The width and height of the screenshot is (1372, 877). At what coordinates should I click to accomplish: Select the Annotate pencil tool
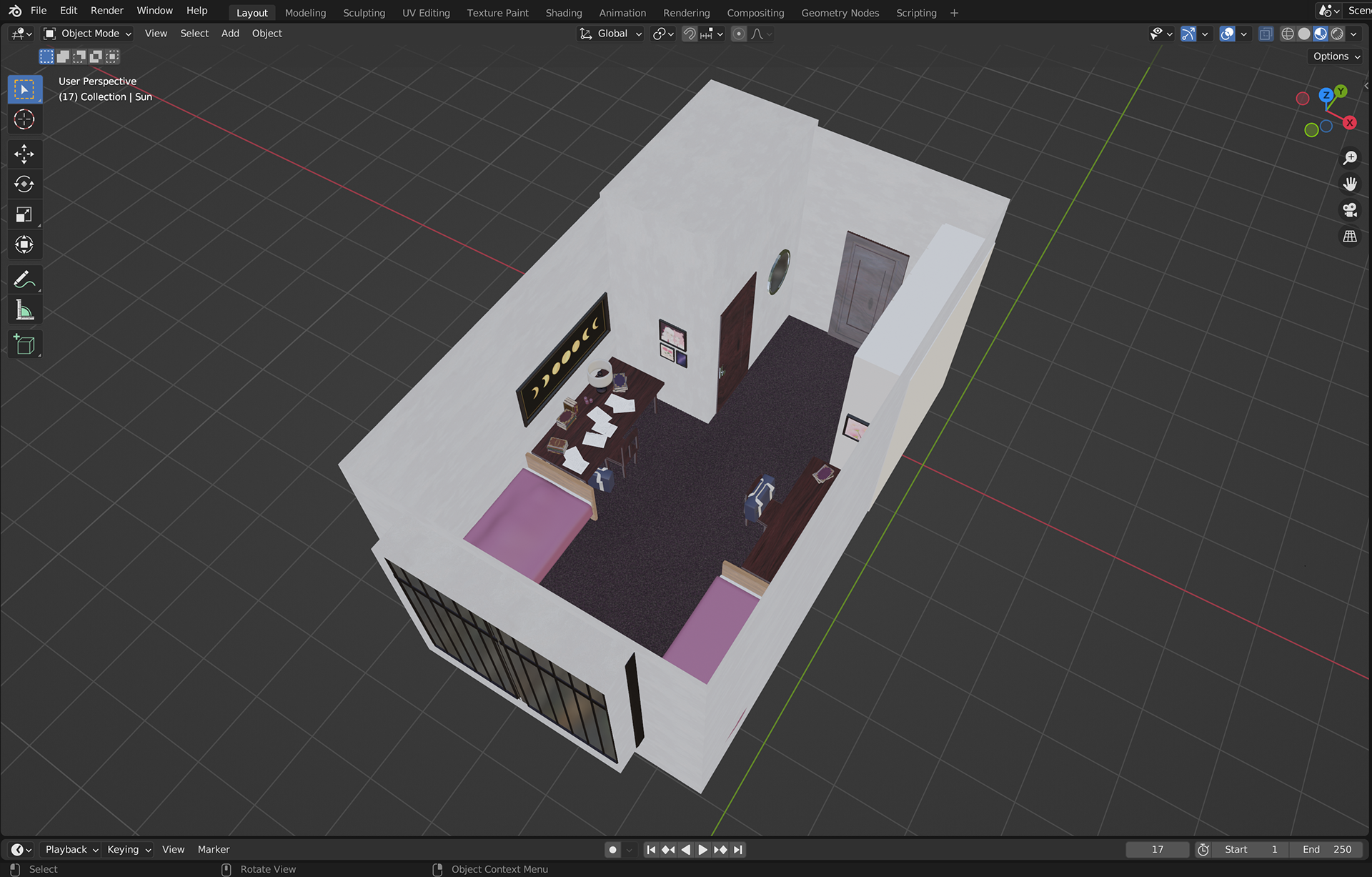(x=24, y=279)
